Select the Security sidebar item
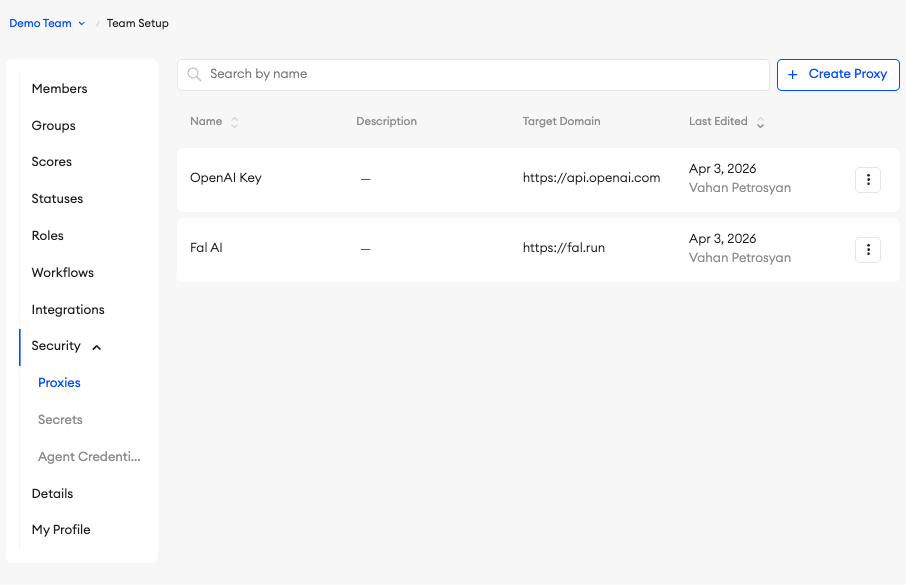The height and width of the screenshot is (585, 906). click(56, 346)
